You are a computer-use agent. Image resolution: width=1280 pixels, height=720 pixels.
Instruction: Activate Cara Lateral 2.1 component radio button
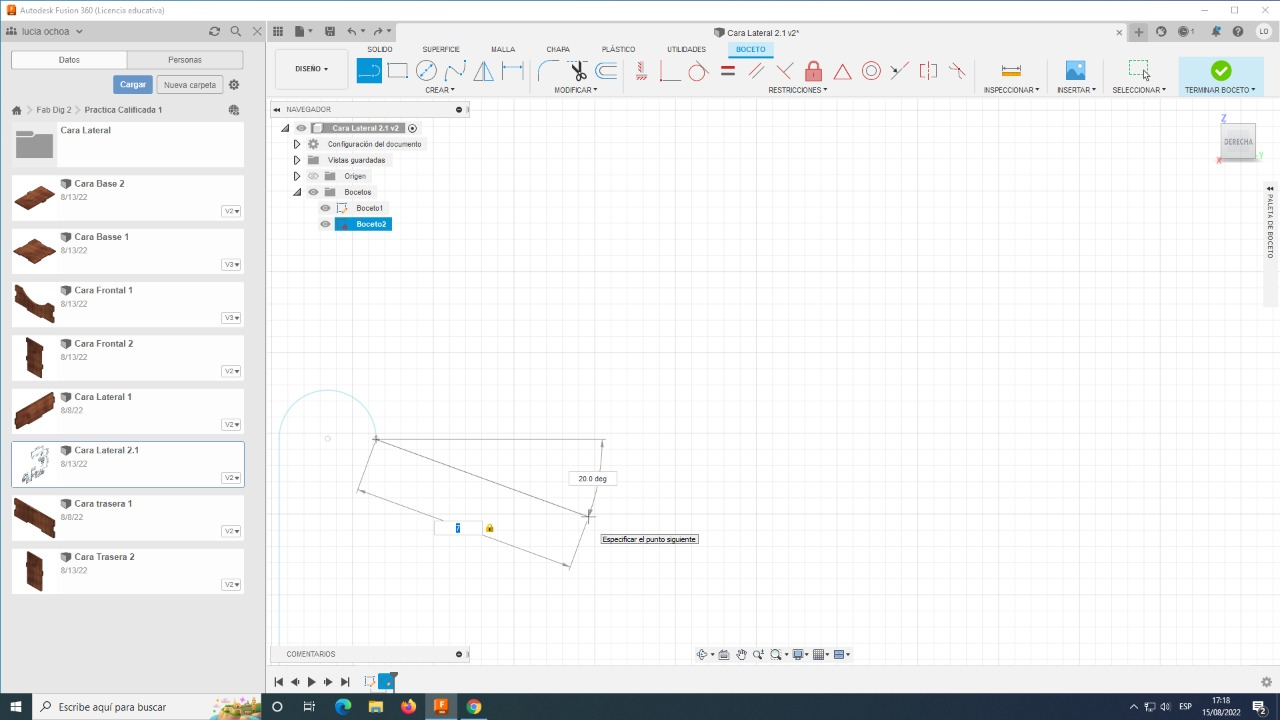[x=412, y=128]
